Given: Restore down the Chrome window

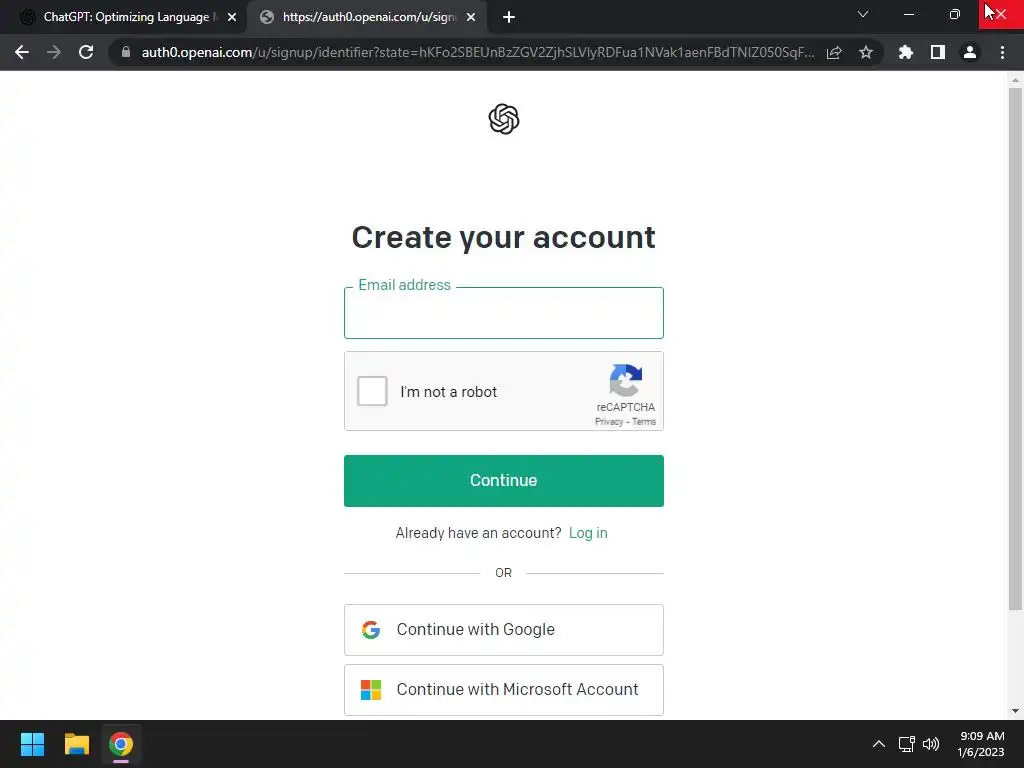Looking at the screenshot, I should 955,14.
